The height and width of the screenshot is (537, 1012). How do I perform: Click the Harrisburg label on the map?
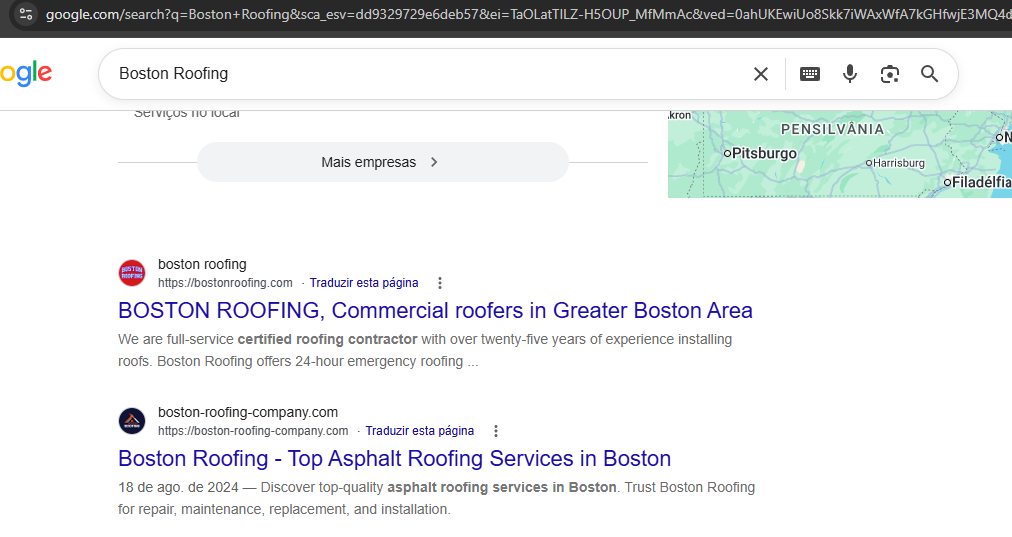click(899, 163)
